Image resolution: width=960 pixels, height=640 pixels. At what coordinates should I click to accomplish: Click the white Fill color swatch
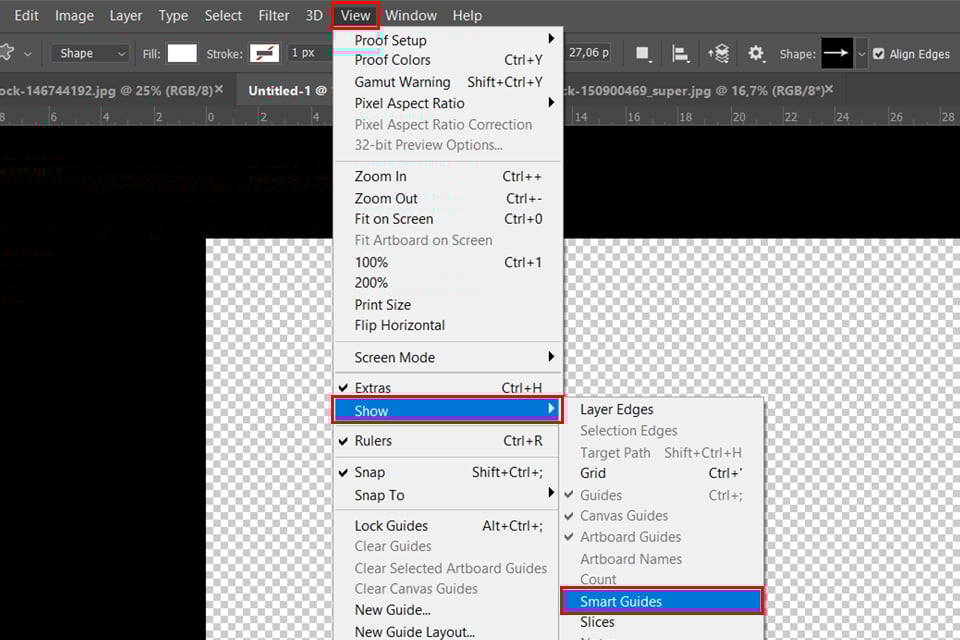coord(181,52)
